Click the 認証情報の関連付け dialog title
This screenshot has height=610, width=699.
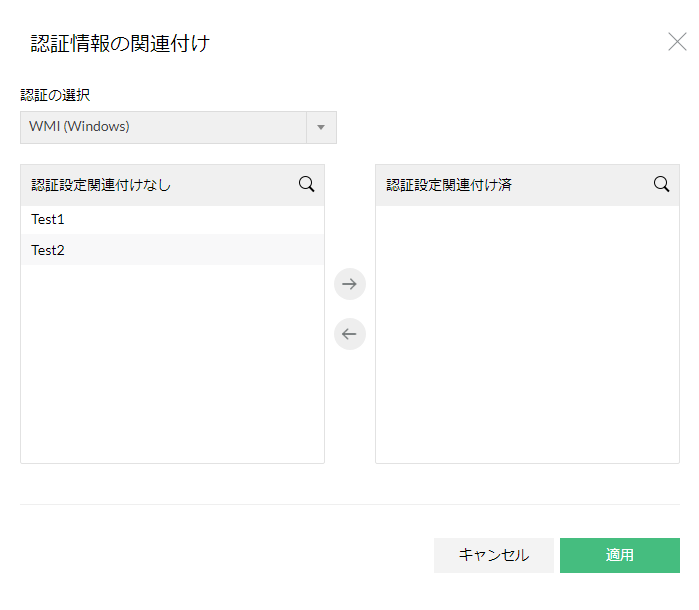click(x=120, y=43)
